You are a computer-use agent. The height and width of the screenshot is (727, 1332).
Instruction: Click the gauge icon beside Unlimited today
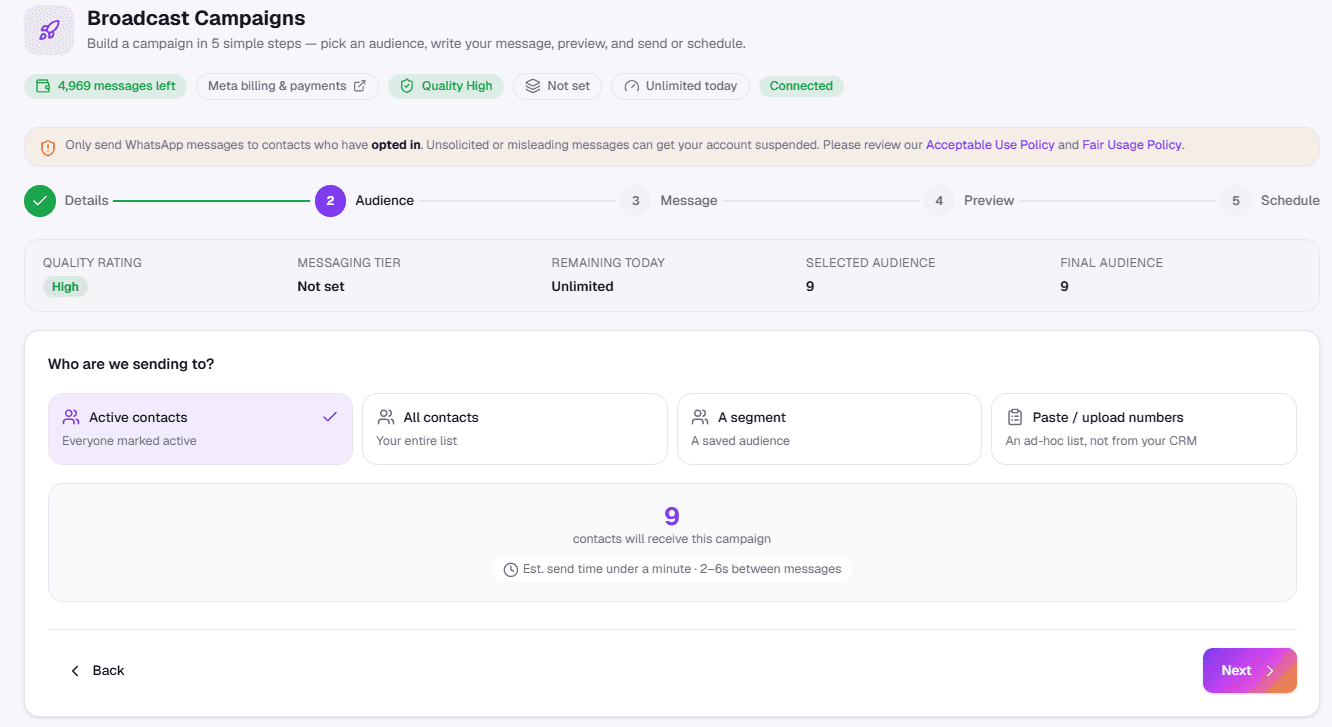(x=631, y=86)
